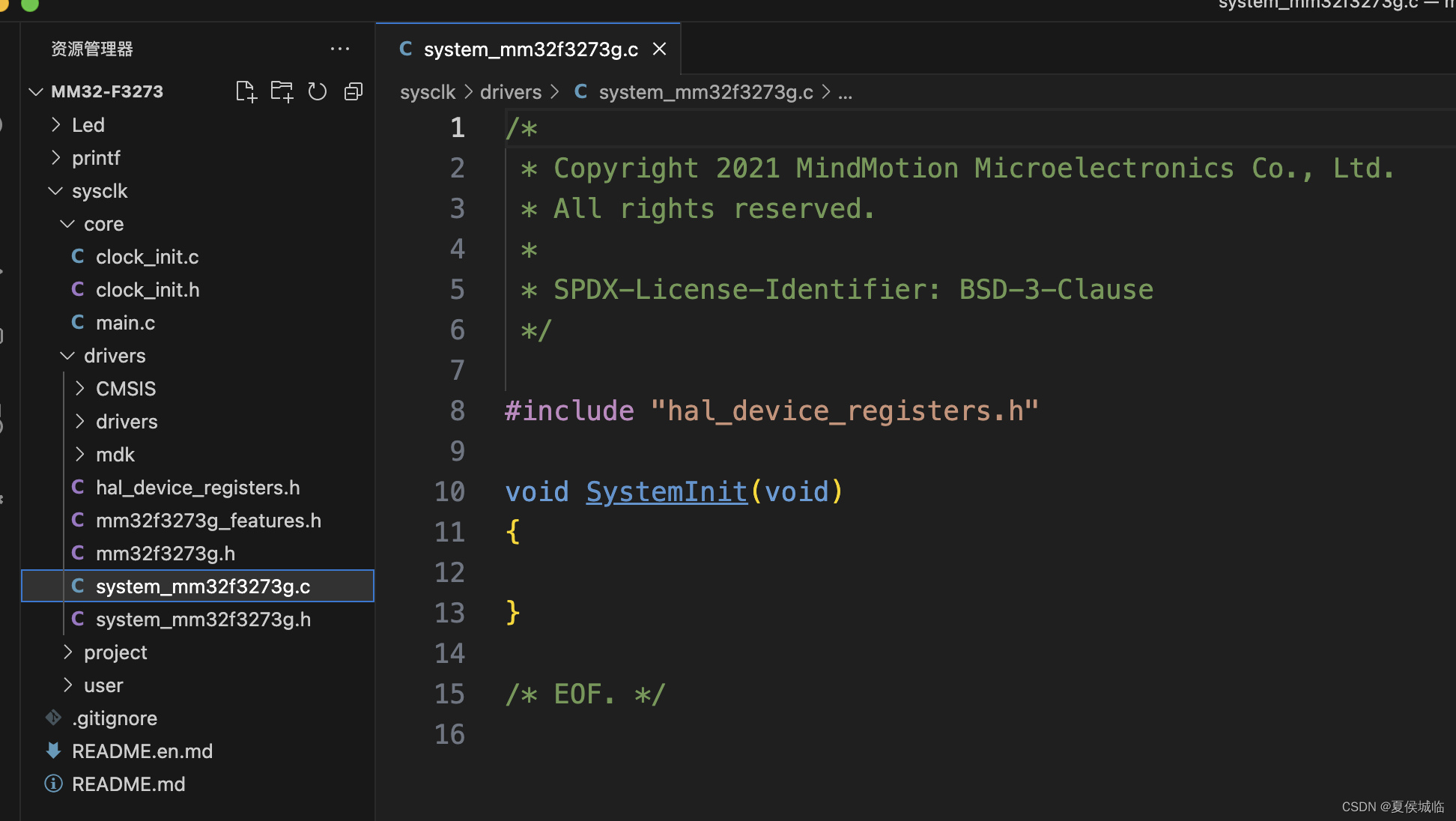
Task: Click the C icon beside hal_device_registers.h
Action: 78,487
